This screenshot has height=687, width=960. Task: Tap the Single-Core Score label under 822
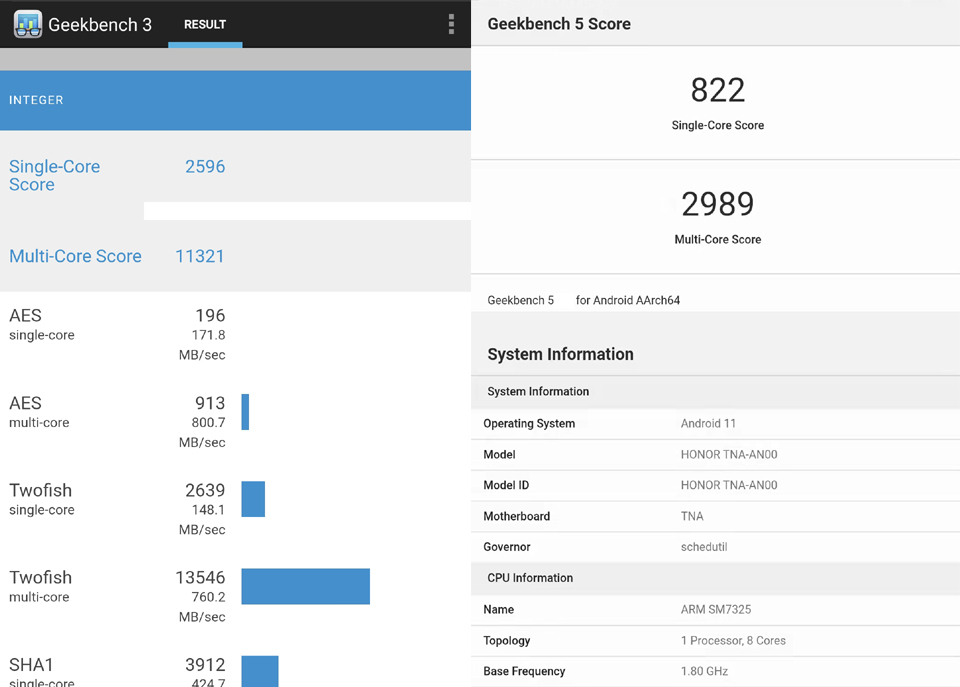click(x=718, y=126)
